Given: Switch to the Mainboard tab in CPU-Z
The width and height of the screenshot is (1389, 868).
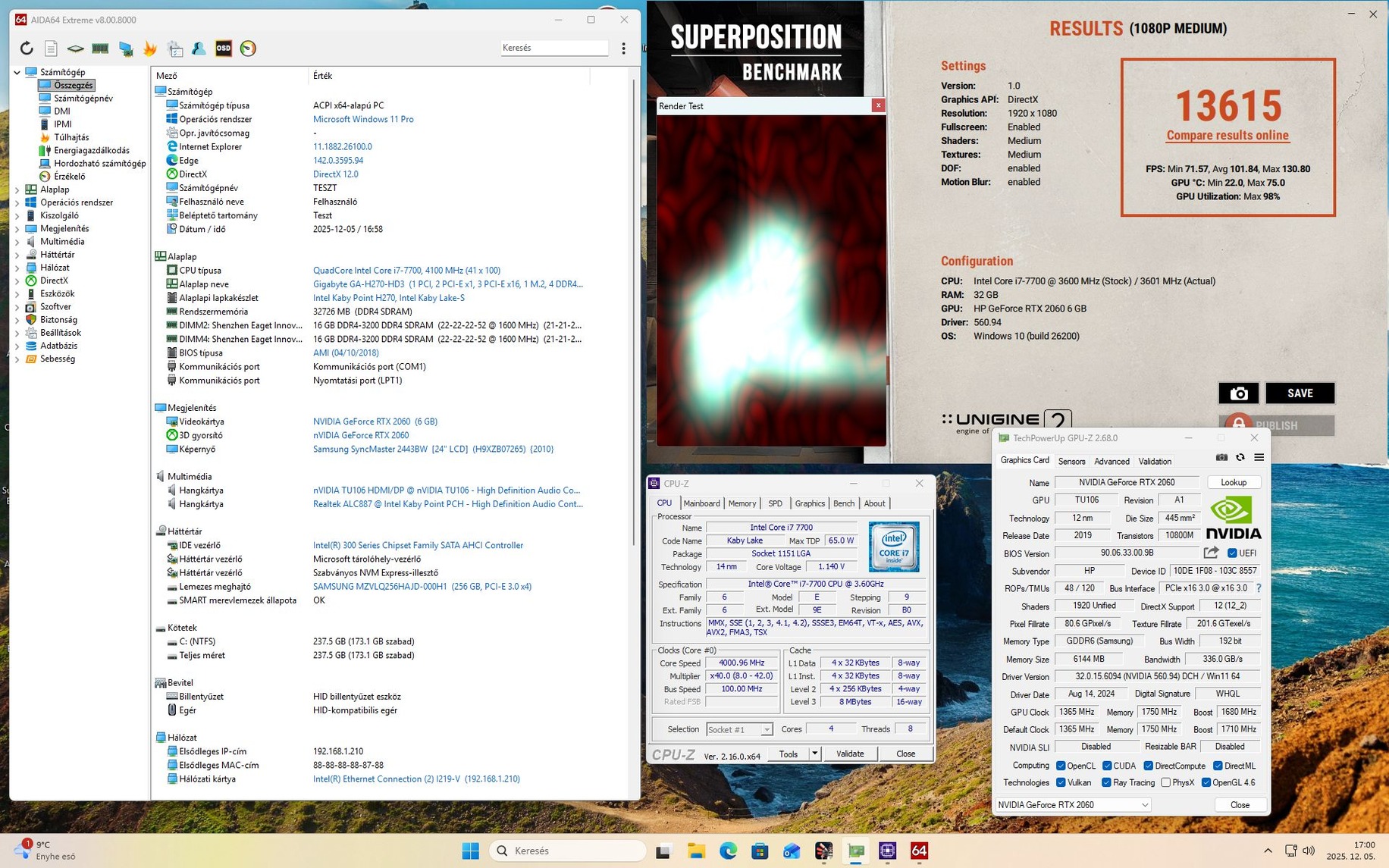Looking at the screenshot, I should (701, 503).
